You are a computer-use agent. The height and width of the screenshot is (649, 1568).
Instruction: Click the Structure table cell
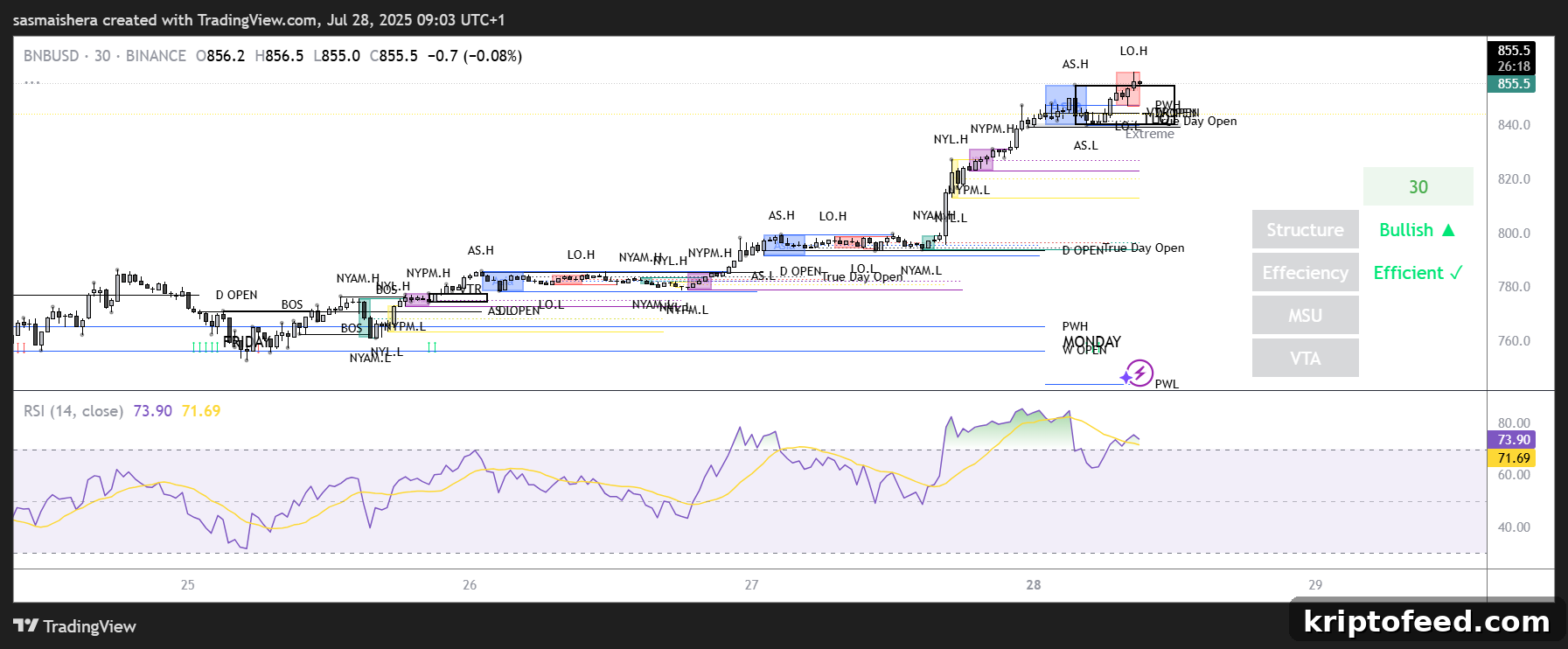pos(1306,230)
